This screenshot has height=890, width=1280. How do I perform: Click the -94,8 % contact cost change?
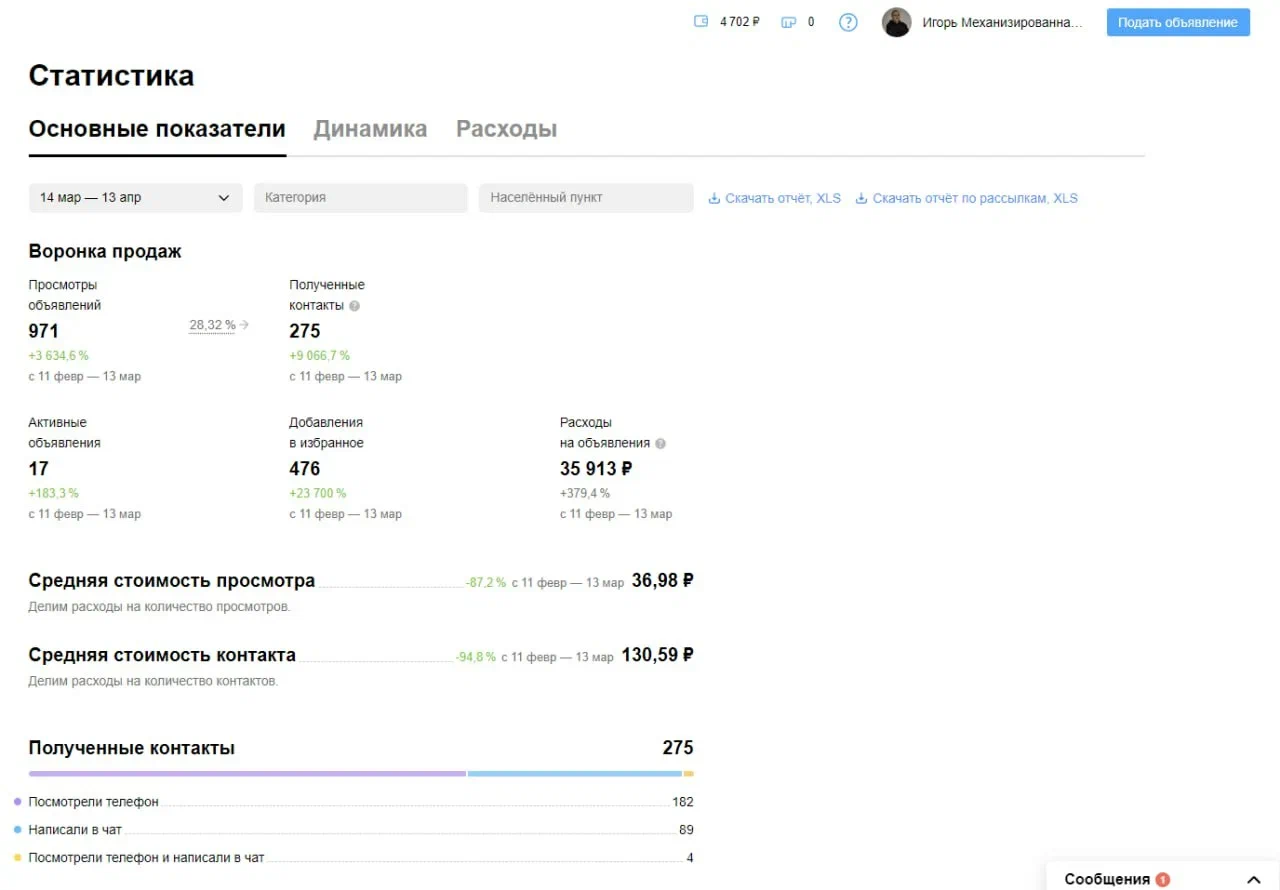pyautogui.click(x=476, y=657)
